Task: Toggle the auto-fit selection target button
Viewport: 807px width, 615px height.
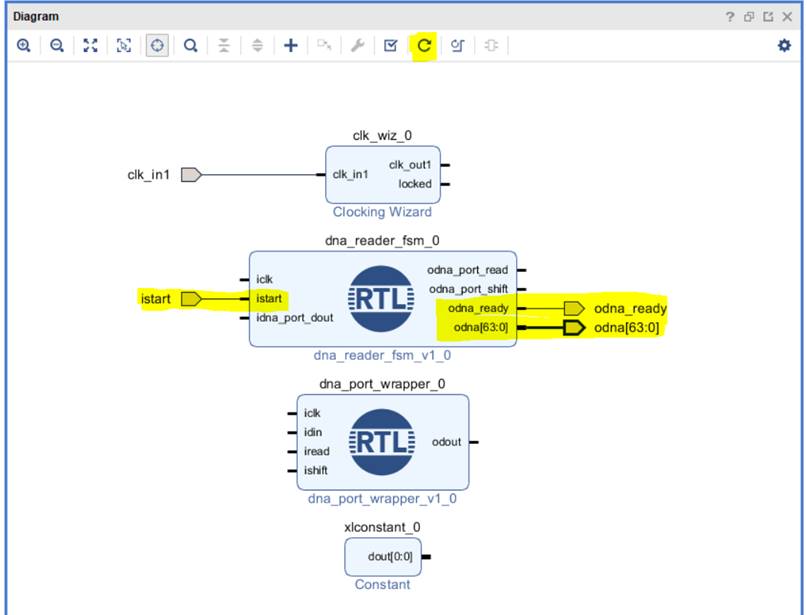Action: click(x=157, y=45)
